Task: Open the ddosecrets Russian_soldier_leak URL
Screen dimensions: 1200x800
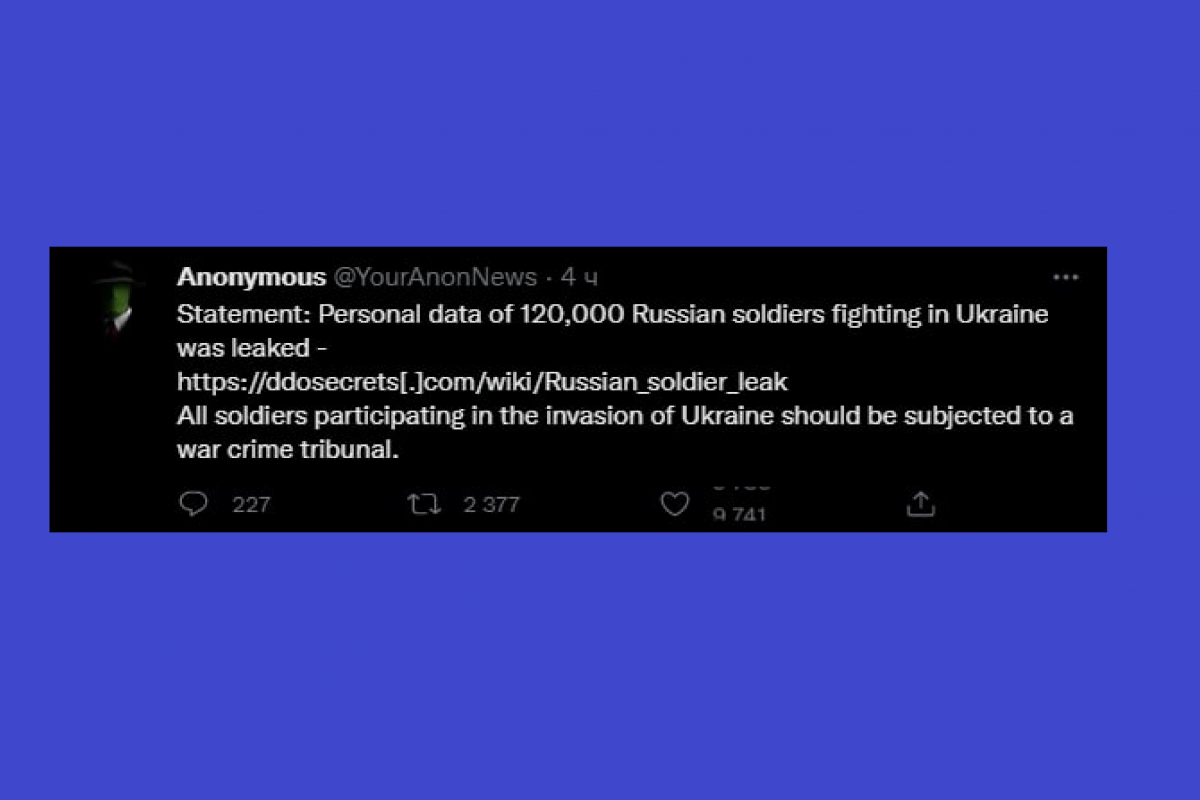Action: pos(482,381)
